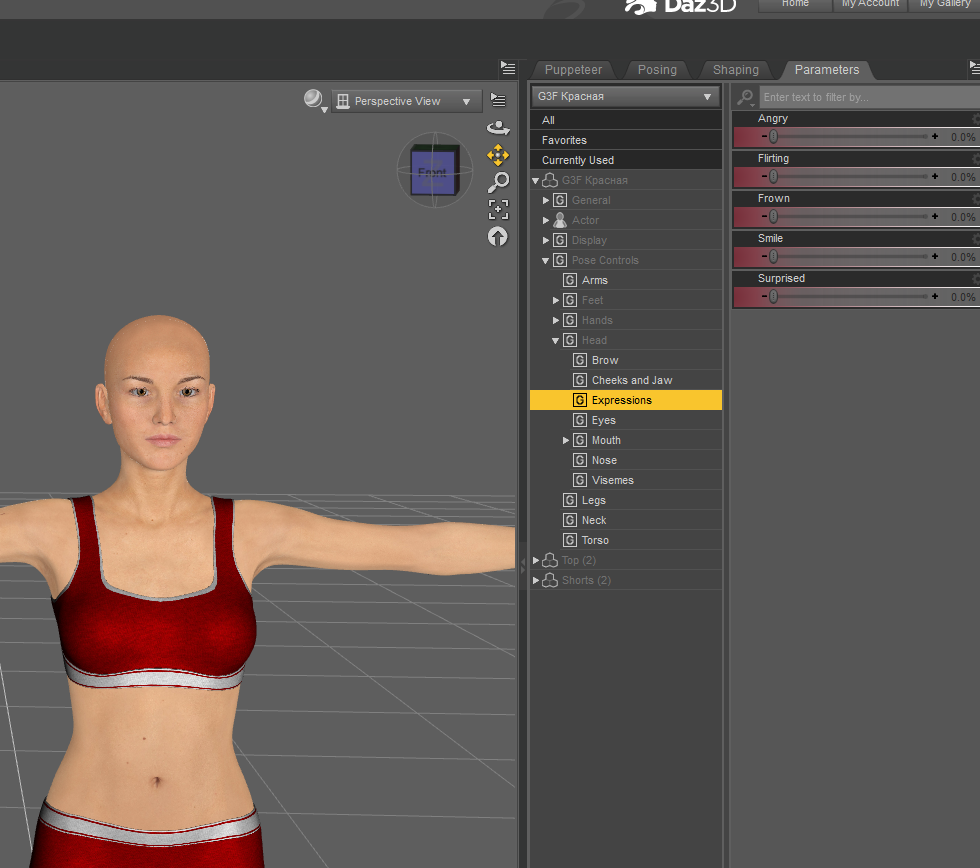Switch to the Posing tab
The image size is (980, 868).
tap(657, 70)
